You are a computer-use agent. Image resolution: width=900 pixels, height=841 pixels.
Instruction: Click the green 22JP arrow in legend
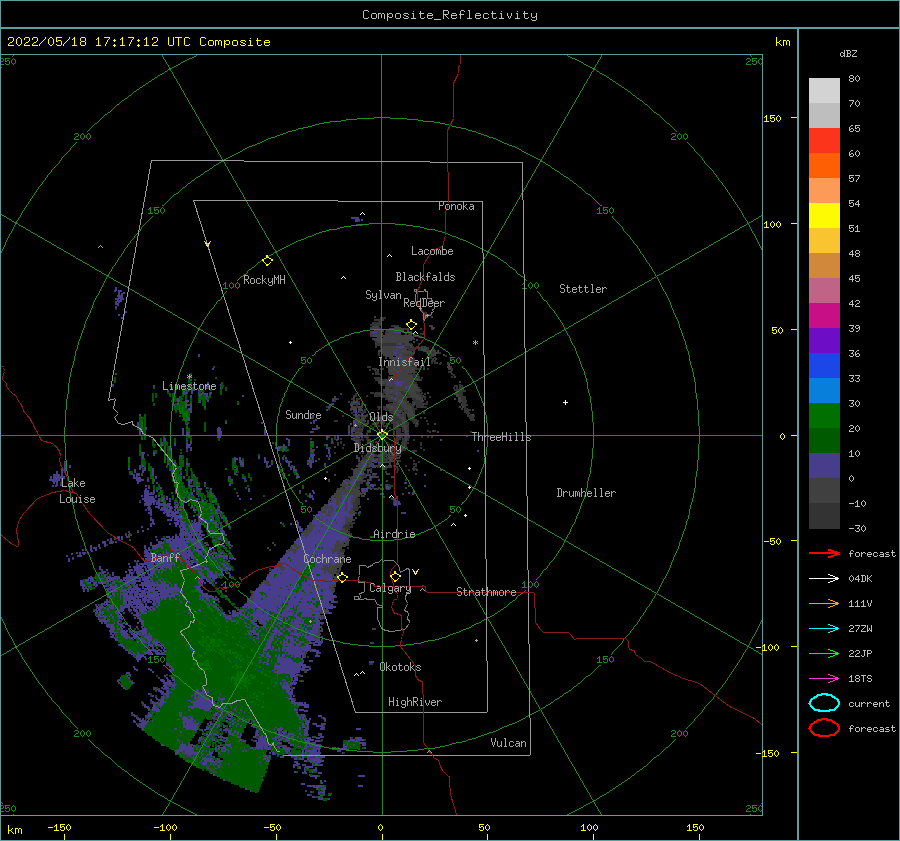pyautogui.click(x=824, y=653)
